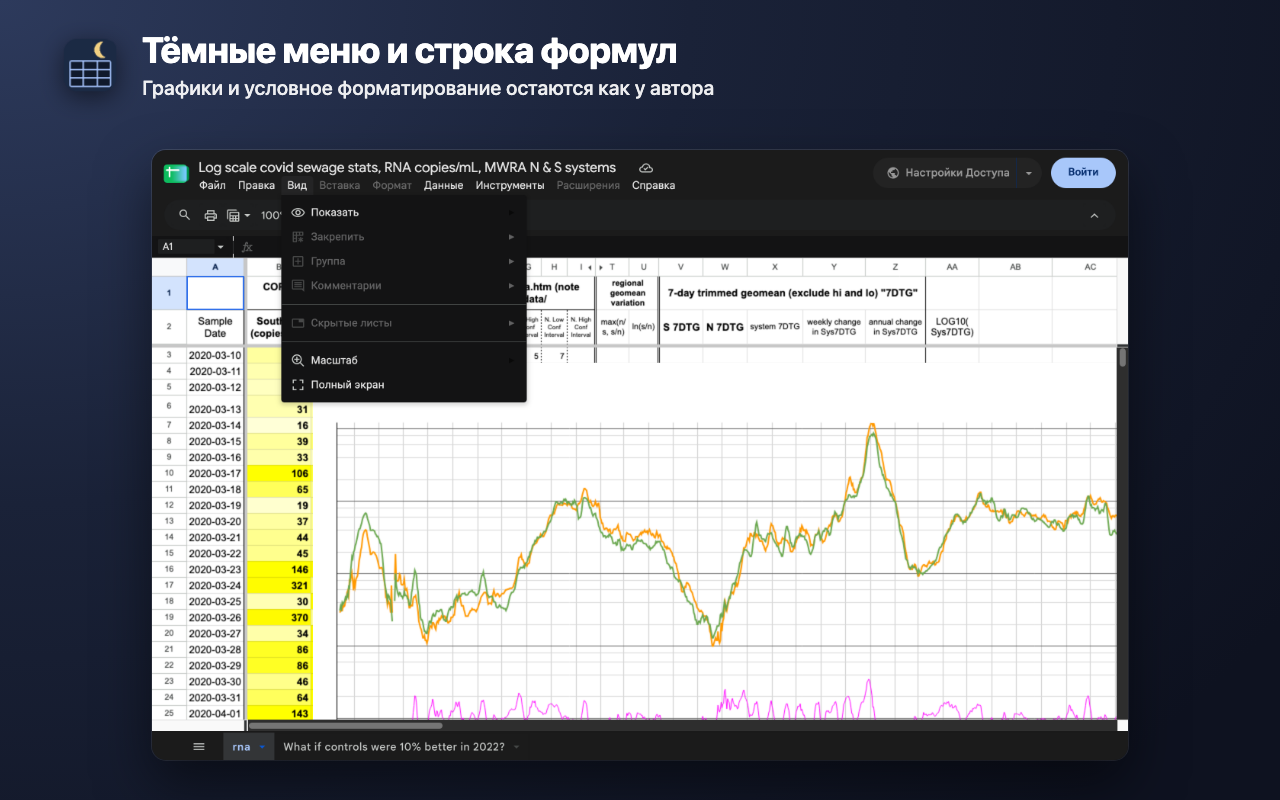Image resolution: width=1280 pixels, height=800 pixels.
Task: Select column header A
Action: click(215, 267)
